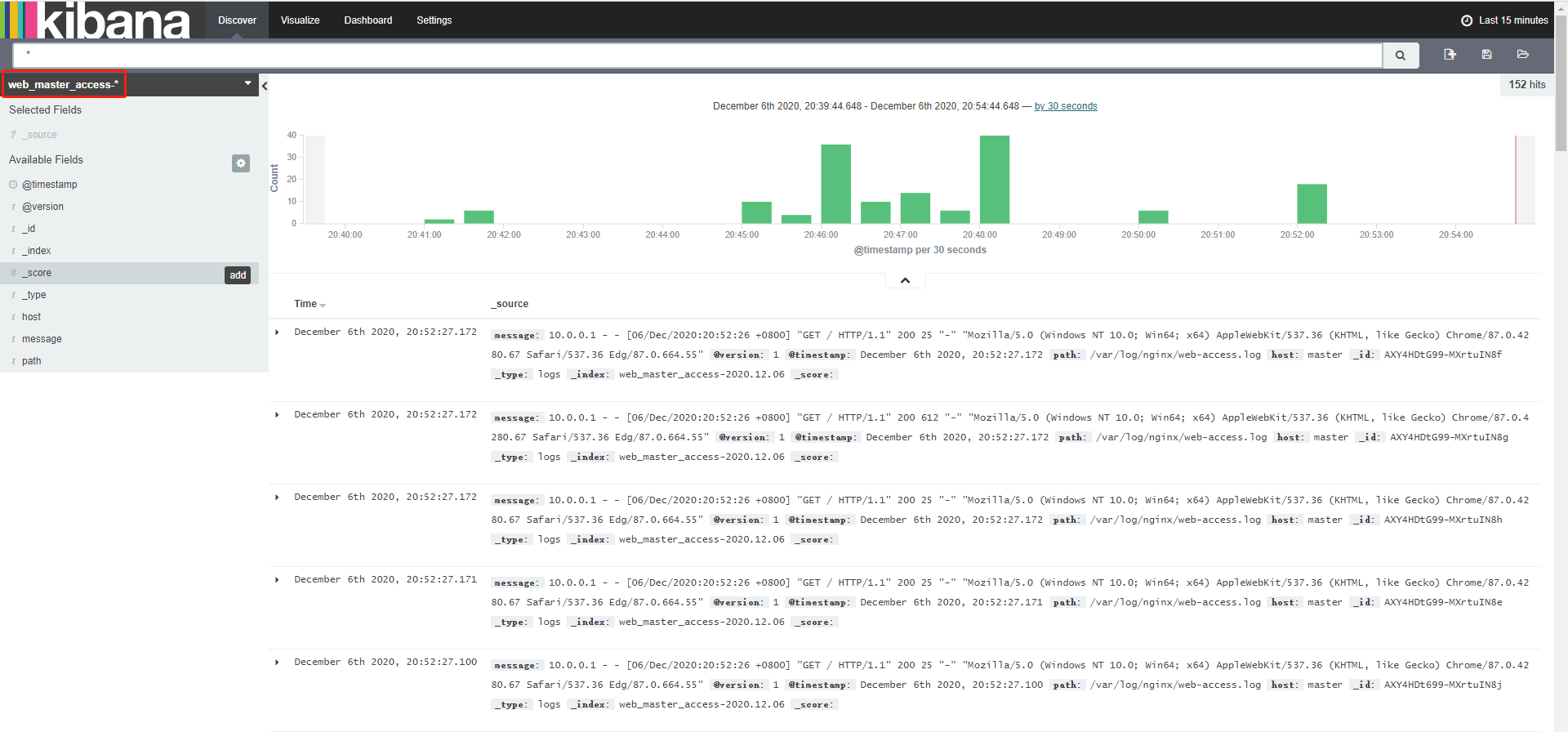Select the host field
Viewport: 1568px width, 732px height.
coord(31,317)
